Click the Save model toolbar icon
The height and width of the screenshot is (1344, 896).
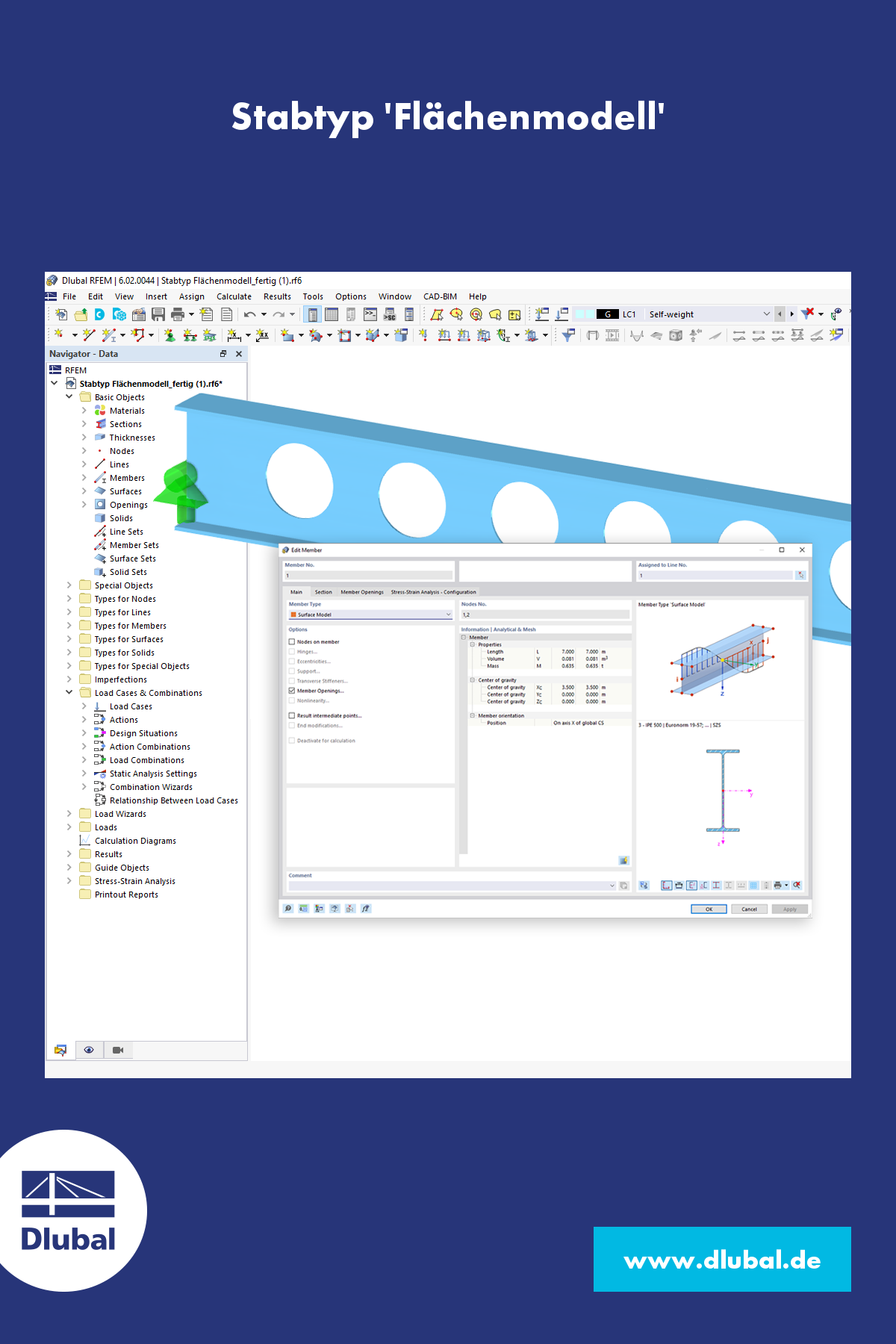[x=158, y=314]
